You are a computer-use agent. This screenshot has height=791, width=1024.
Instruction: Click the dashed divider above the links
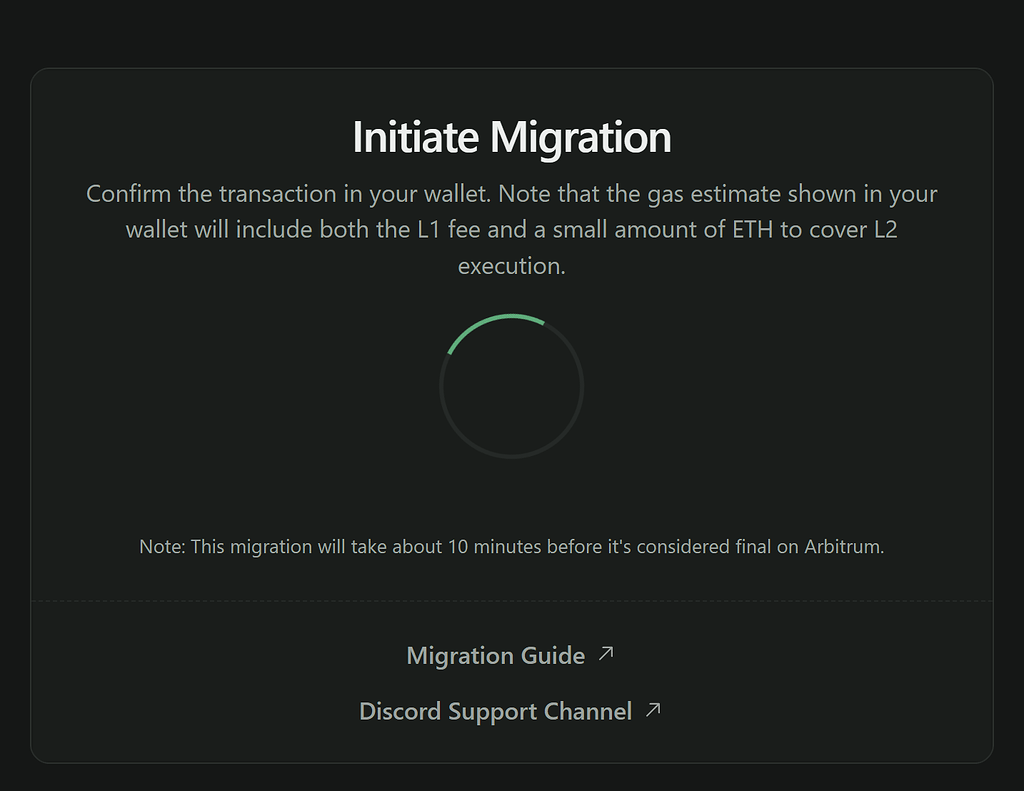click(x=512, y=599)
